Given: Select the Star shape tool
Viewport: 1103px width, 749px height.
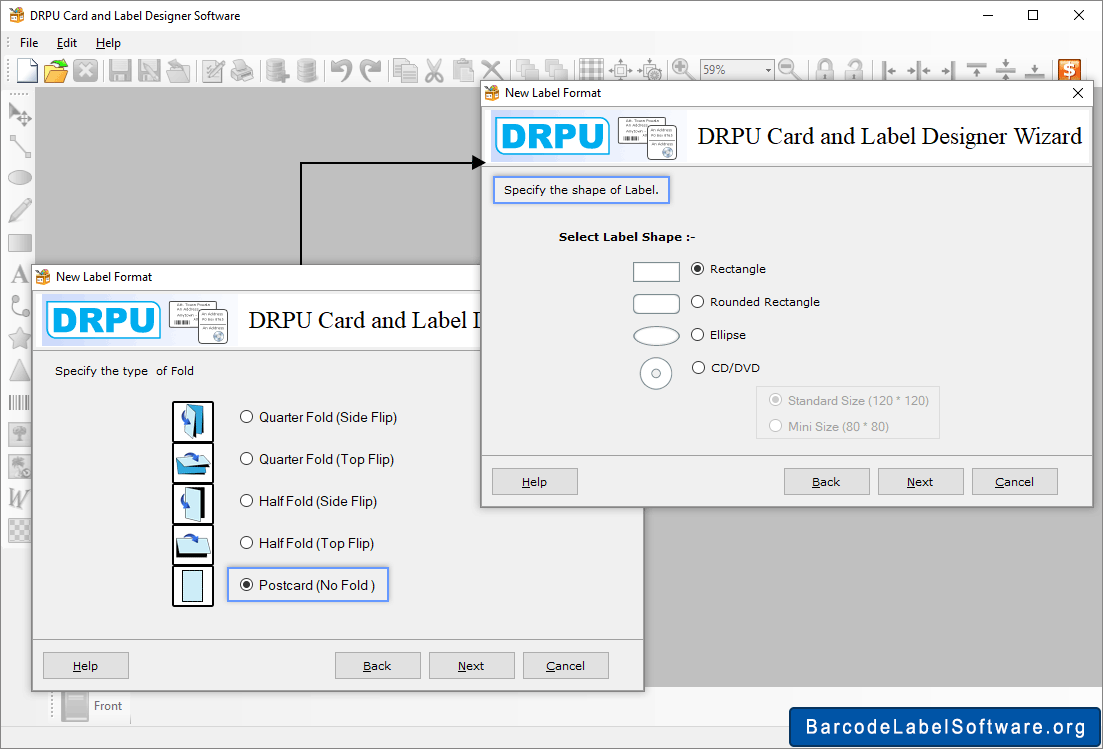Looking at the screenshot, I should tap(20, 338).
